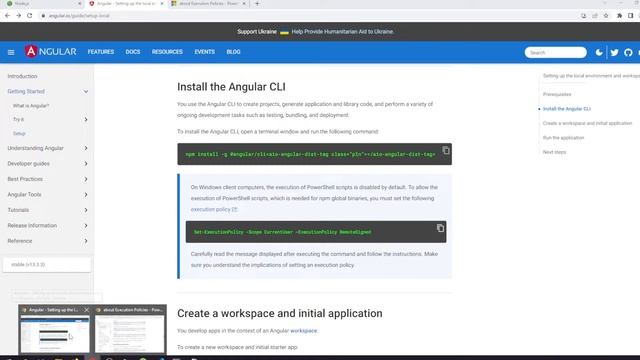
Task: Click the share page icon in address bar
Action: 595,16
